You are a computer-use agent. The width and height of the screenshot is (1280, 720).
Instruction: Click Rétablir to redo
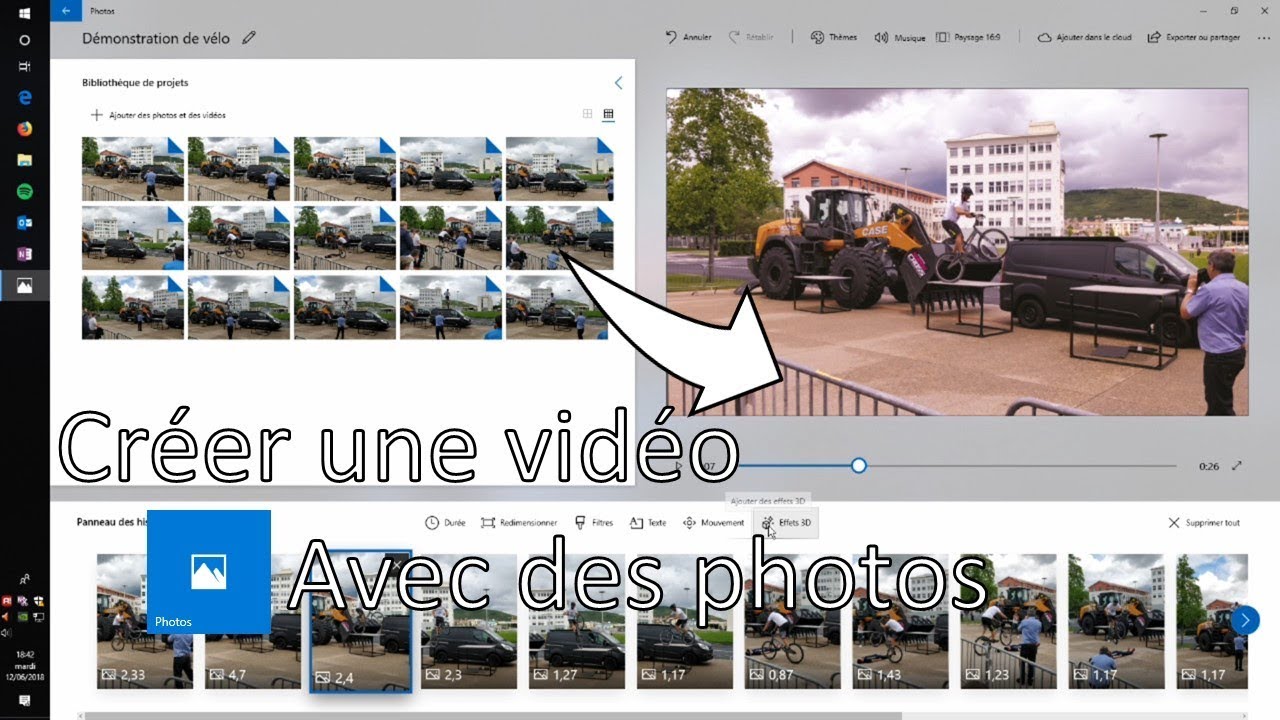point(751,37)
